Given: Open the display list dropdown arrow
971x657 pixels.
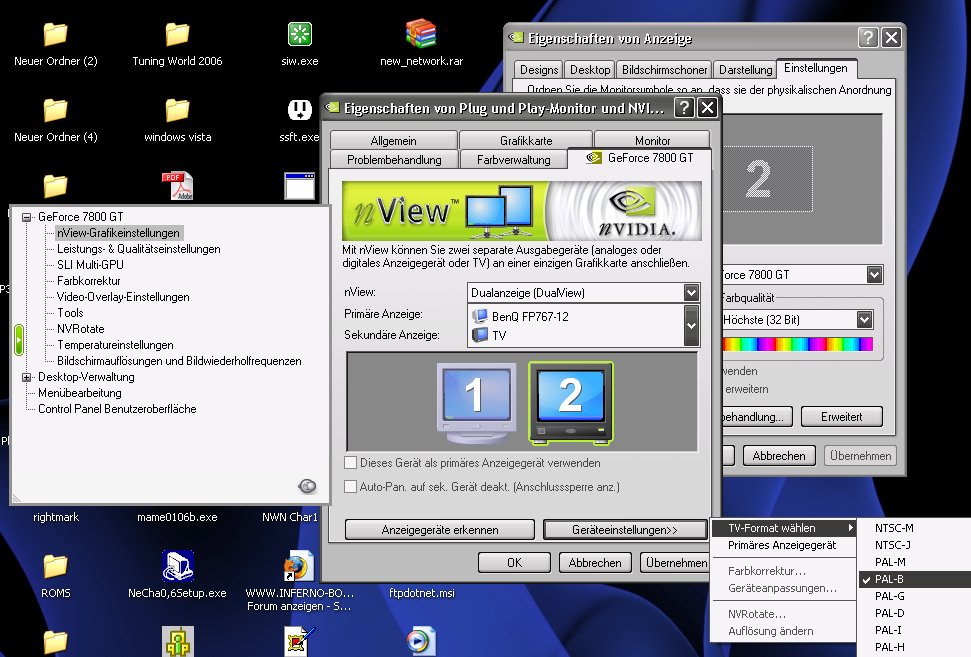Looking at the screenshot, I should click(692, 326).
